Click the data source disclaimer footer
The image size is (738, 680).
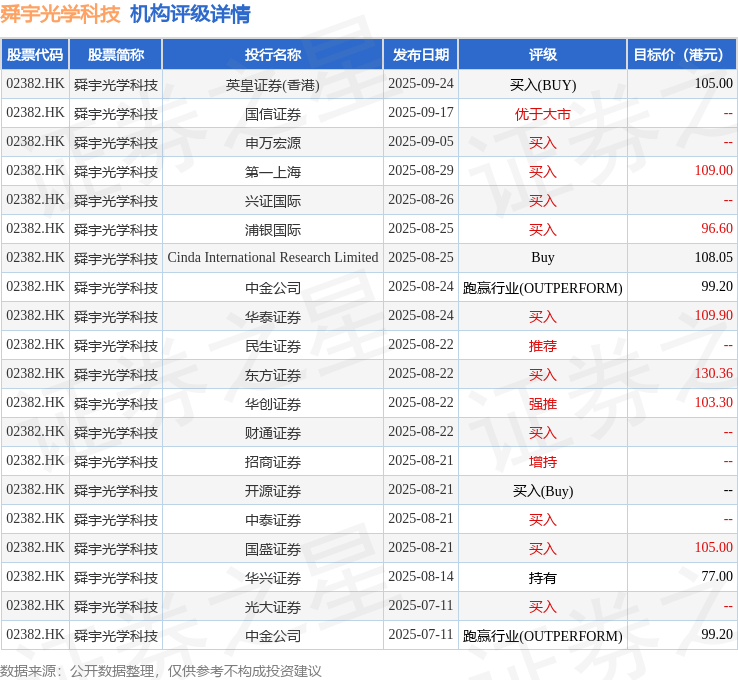click(x=160, y=671)
